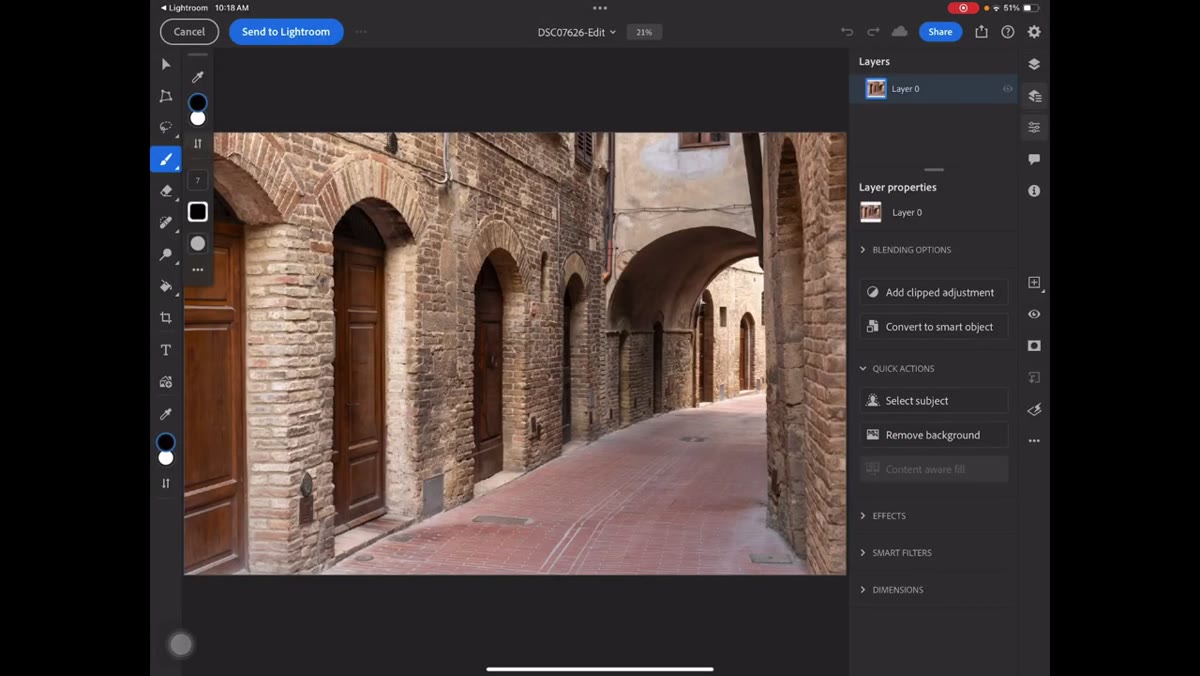The width and height of the screenshot is (1200, 676).
Task: Open the layer properties panel icon
Action: coord(1034,127)
